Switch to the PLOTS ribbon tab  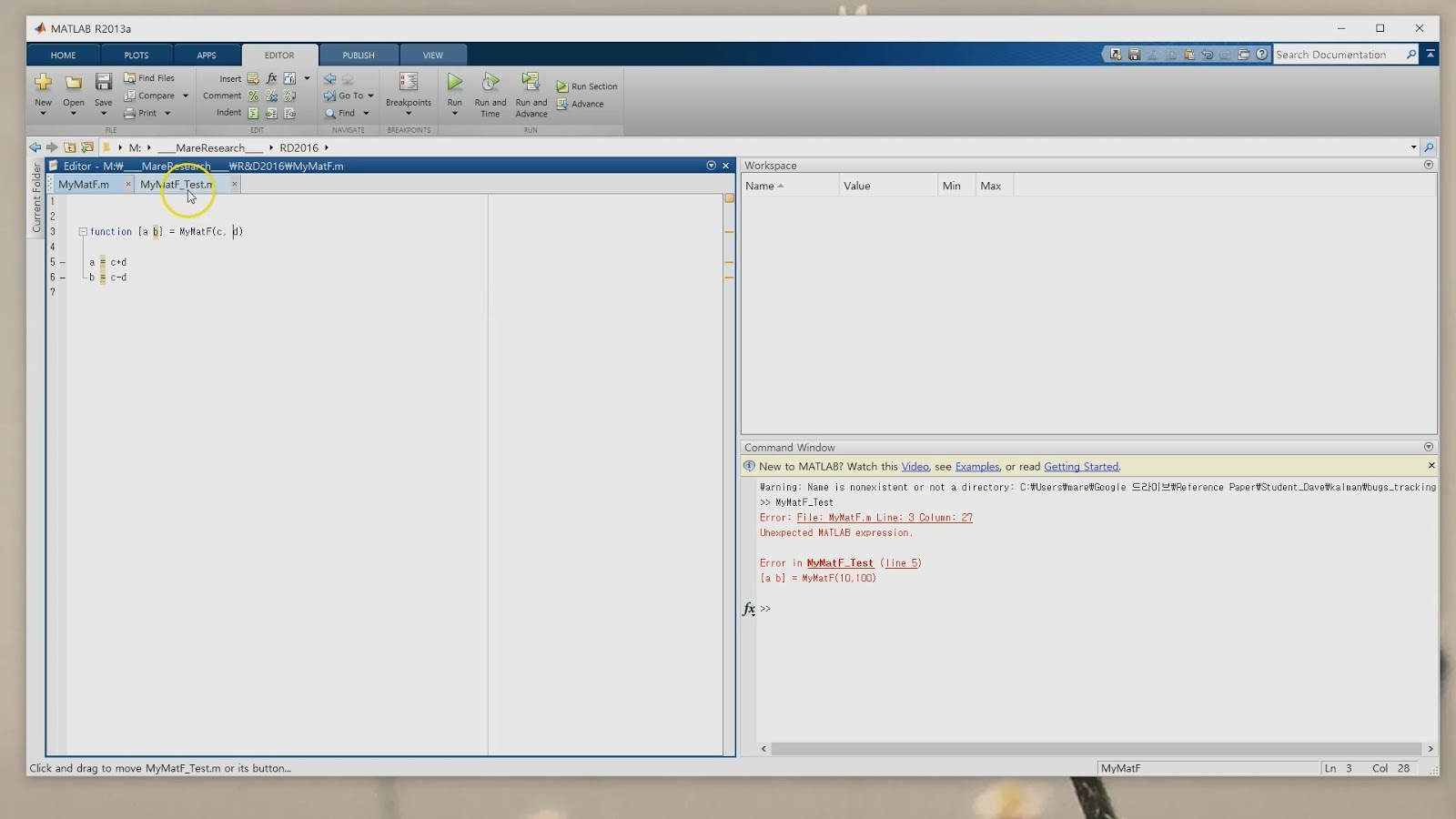(136, 56)
